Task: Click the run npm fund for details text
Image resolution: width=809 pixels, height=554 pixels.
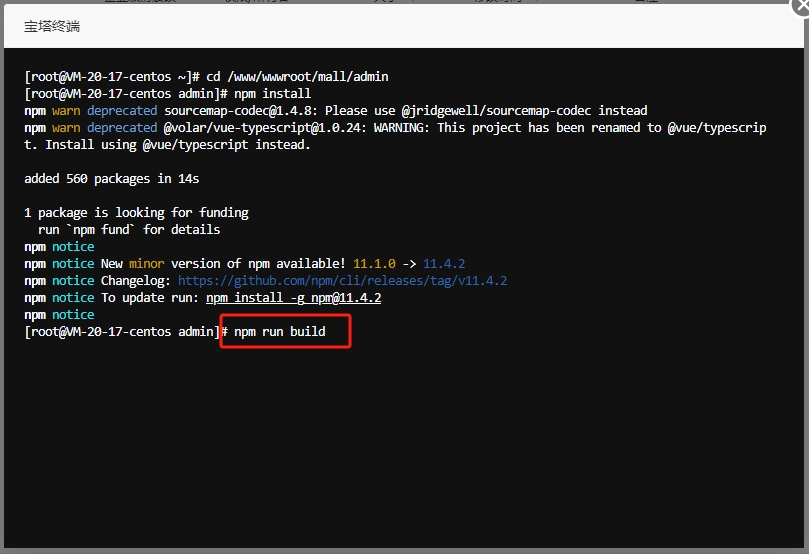Action: tap(128, 230)
